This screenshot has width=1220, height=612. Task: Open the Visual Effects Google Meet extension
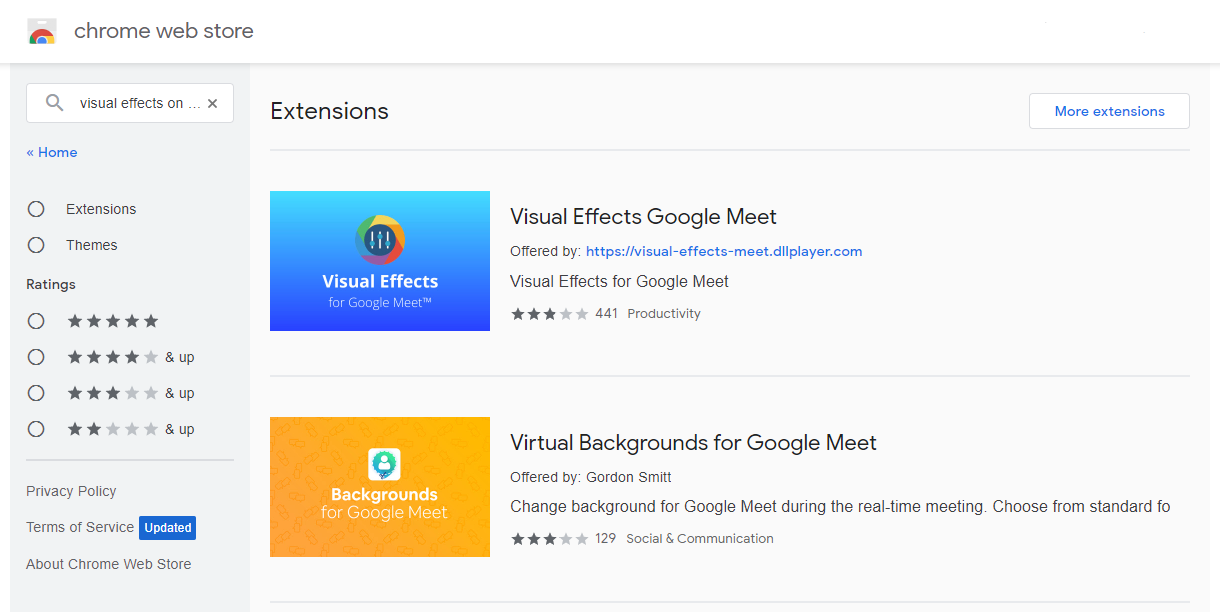pyautogui.click(x=643, y=216)
